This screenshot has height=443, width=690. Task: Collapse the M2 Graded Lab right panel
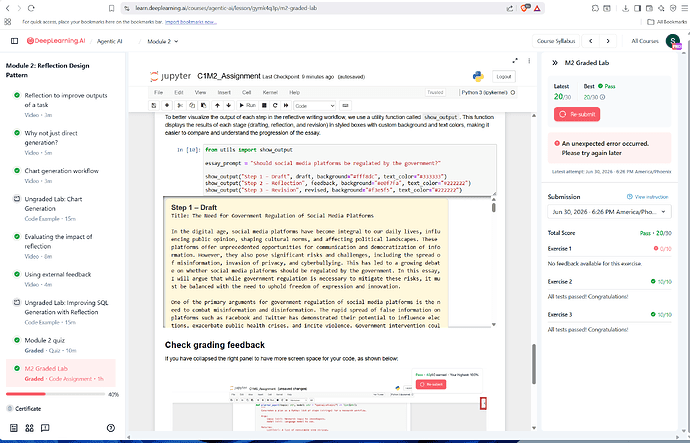click(555, 63)
